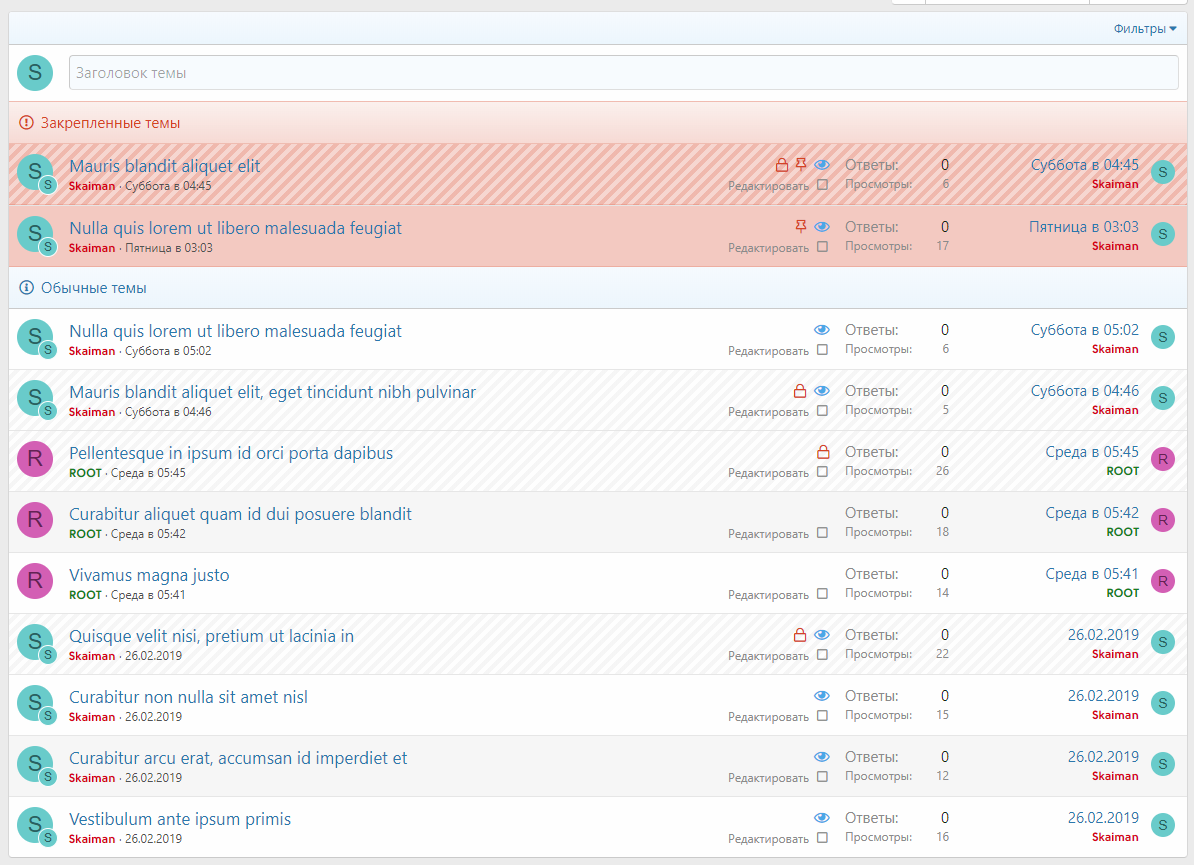Select the checkbox on pinned 'Mauris blandit aliquet elit'
The width and height of the screenshot is (1194, 865).
[x=822, y=185]
